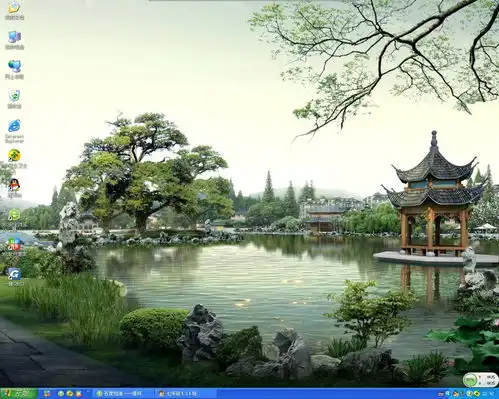Open the Windows Start menu
This screenshot has width=499, height=399.
(18, 394)
